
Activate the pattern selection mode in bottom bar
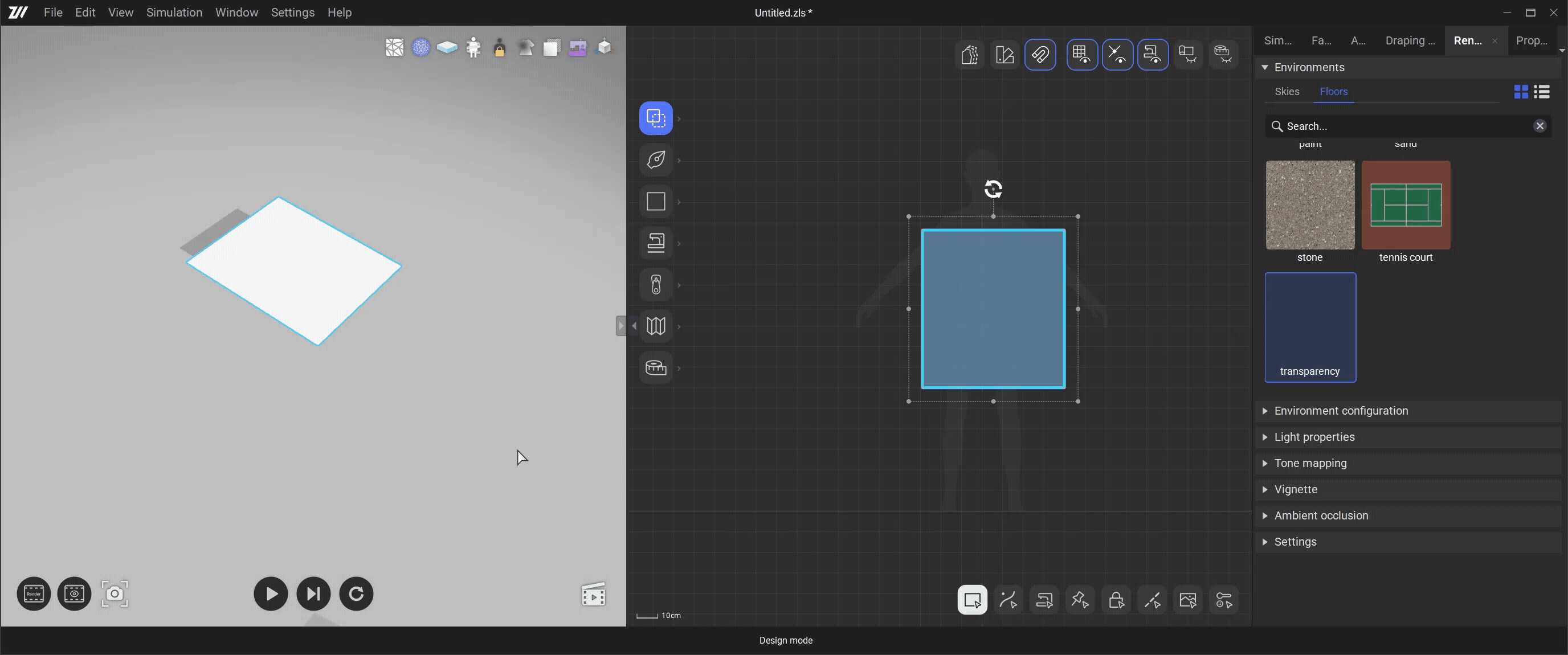tap(972, 600)
